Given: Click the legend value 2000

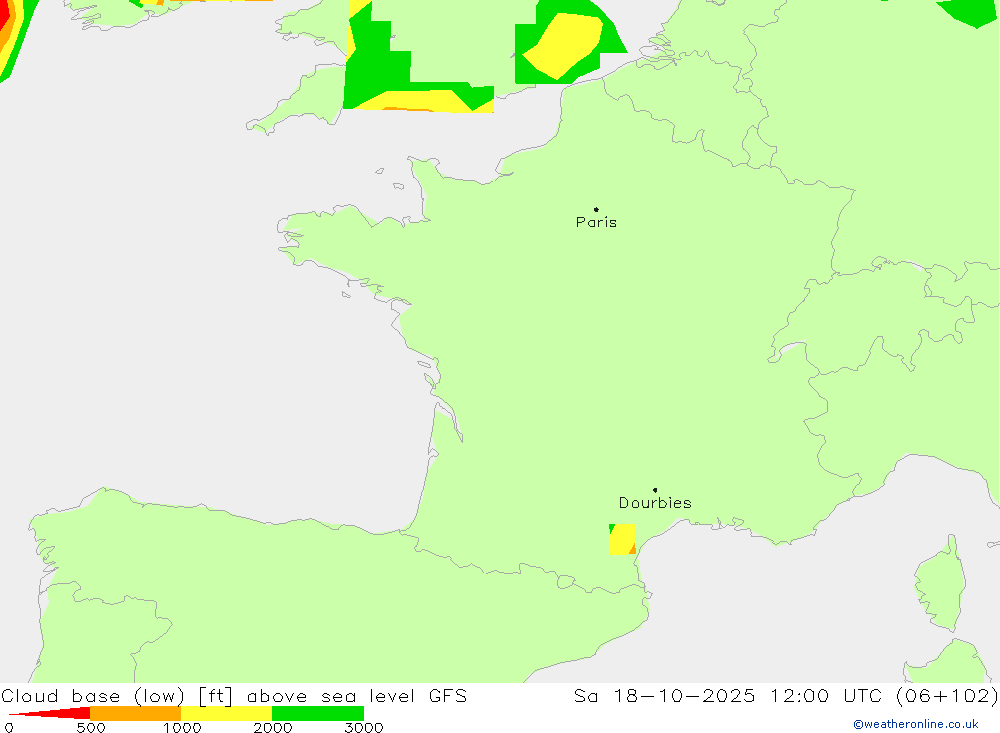Looking at the screenshot, I should click(x=273, y=727).
